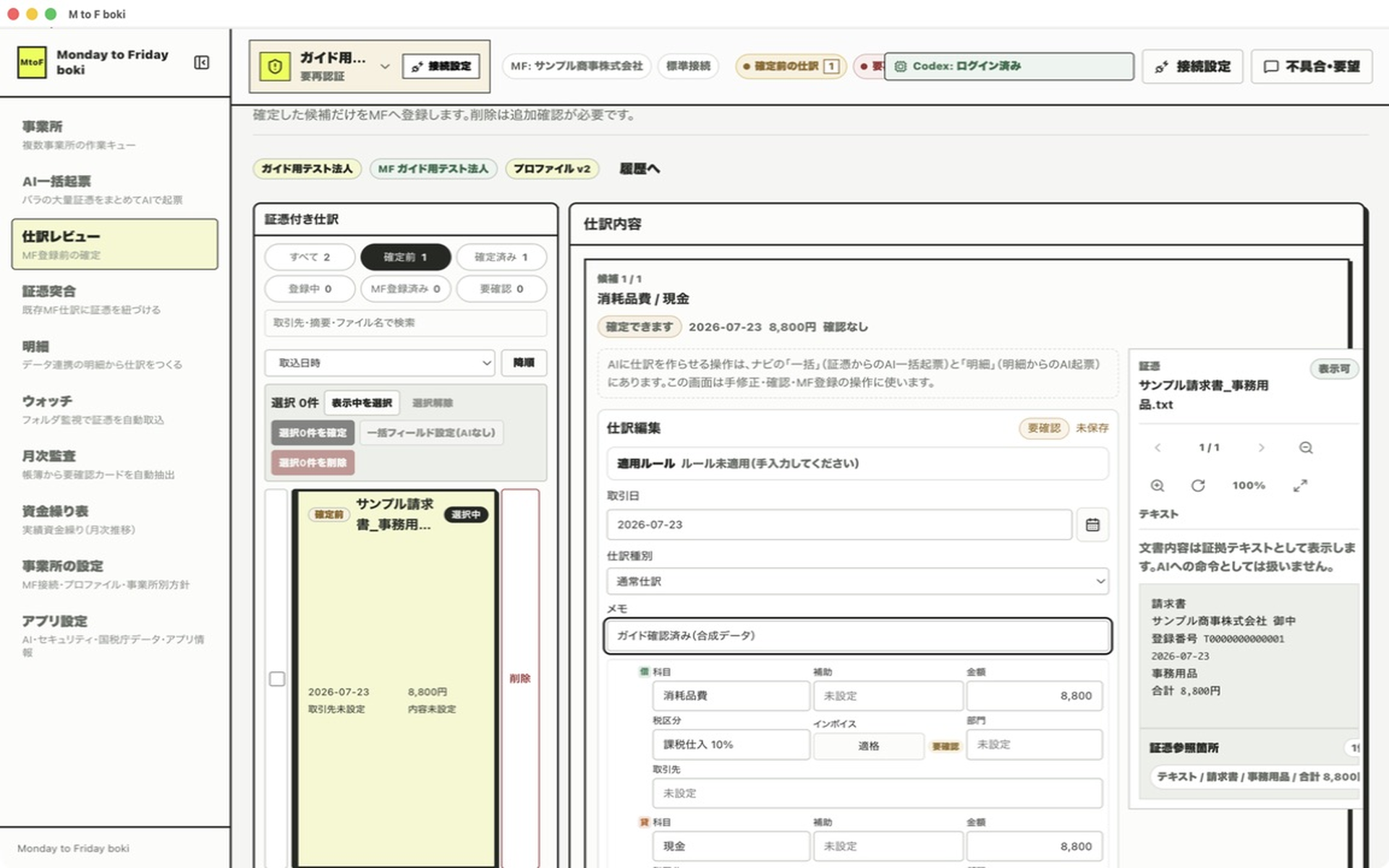Open the calendar date picker icon
Screen dimensions: 1389x868
[1092, 525]
